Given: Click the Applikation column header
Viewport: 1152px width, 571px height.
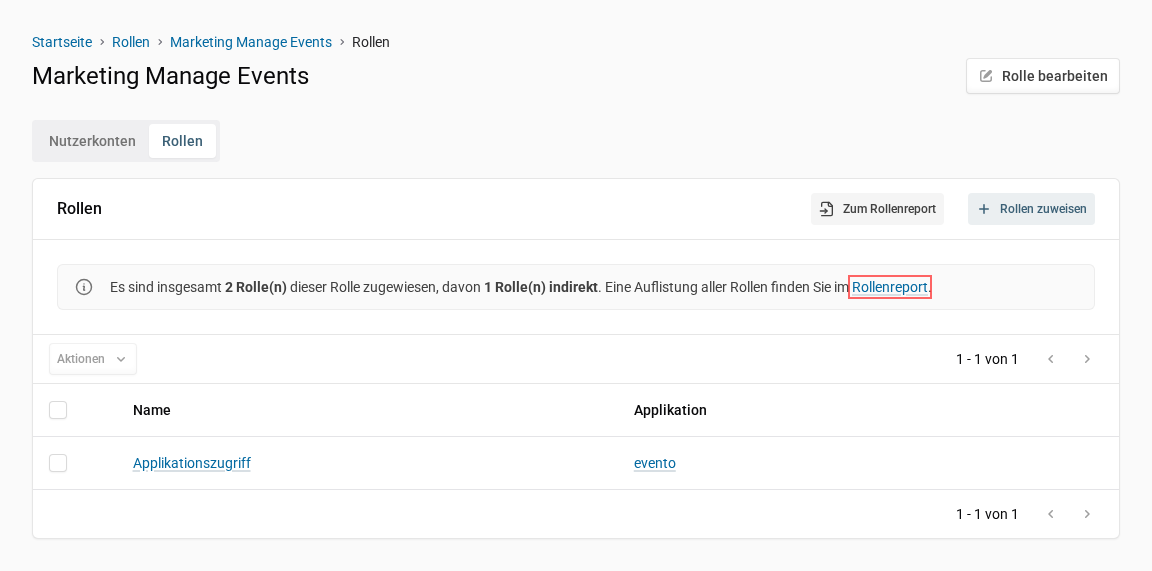Looking at the screenshot, I should pos(670,410).
